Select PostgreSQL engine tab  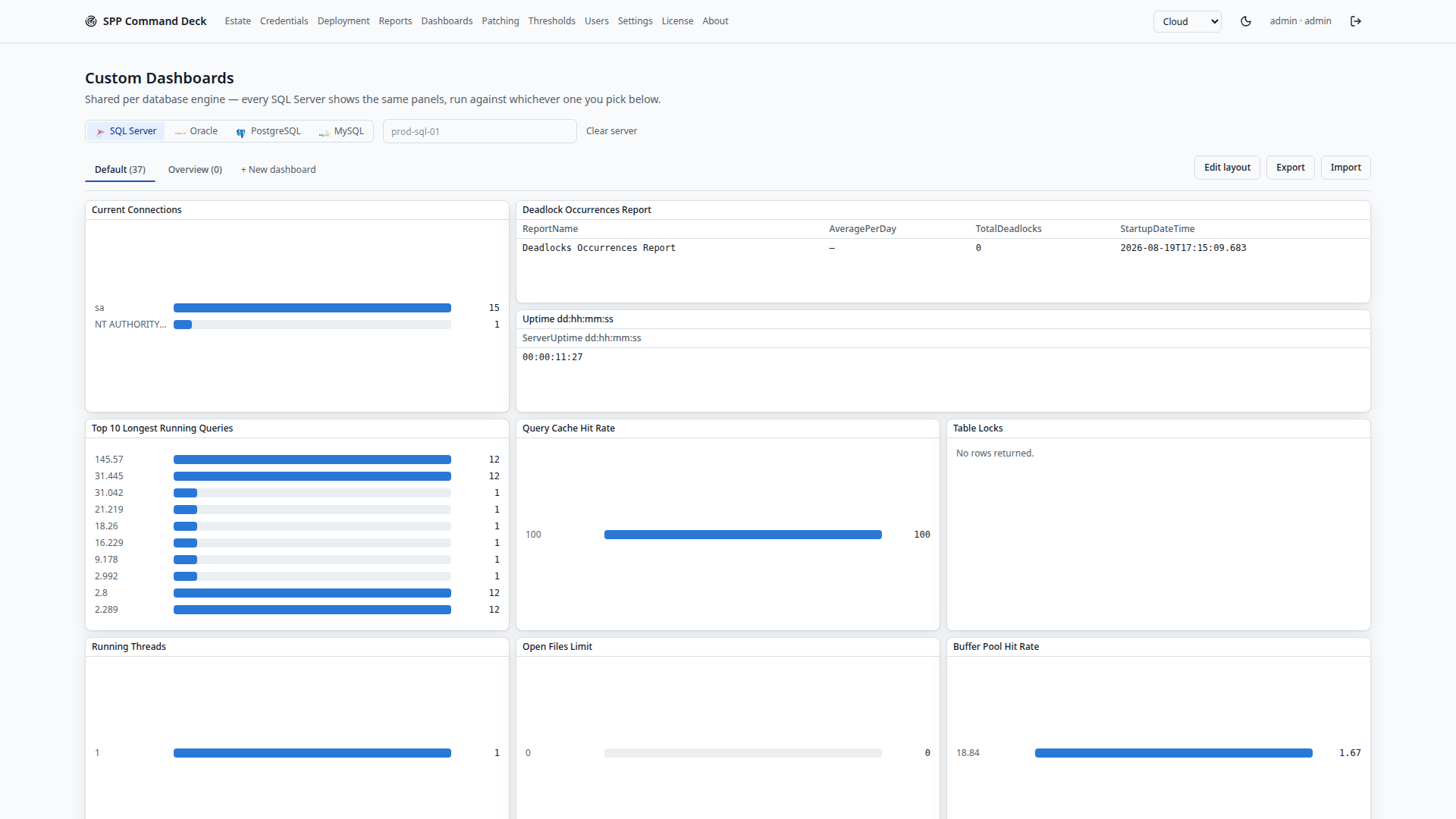point(268,131)
